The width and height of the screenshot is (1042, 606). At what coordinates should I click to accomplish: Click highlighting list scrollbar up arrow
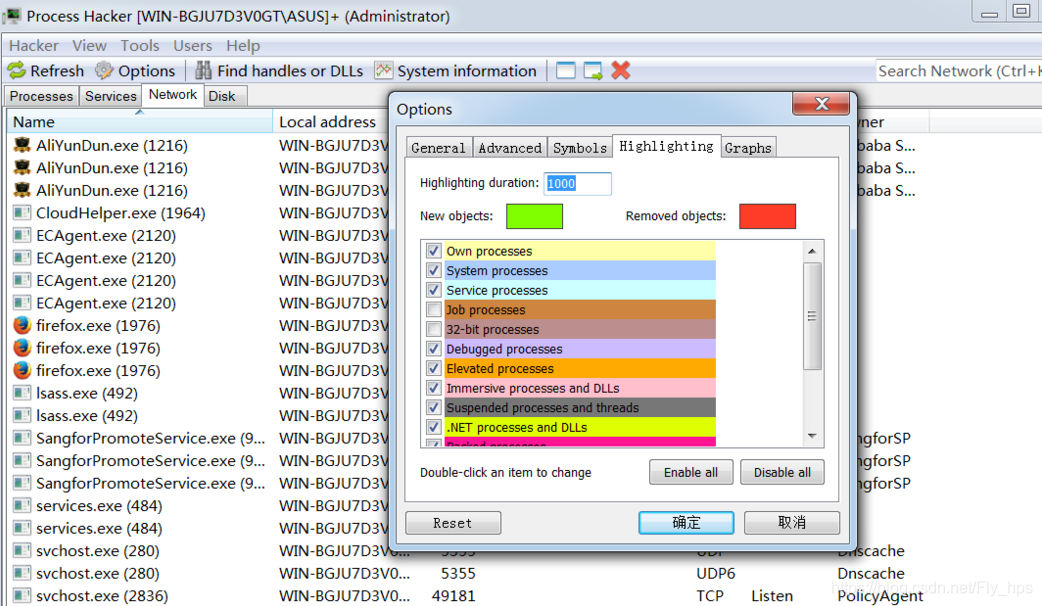(812, 251)
